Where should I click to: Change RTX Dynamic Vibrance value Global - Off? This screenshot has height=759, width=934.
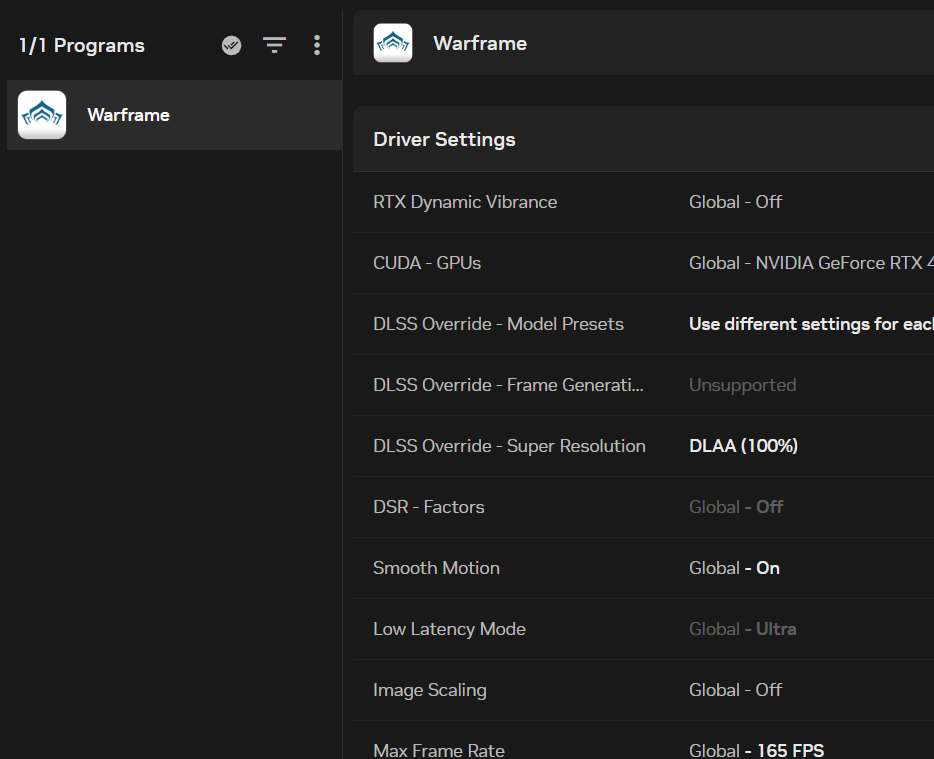[x=735, y=202]
